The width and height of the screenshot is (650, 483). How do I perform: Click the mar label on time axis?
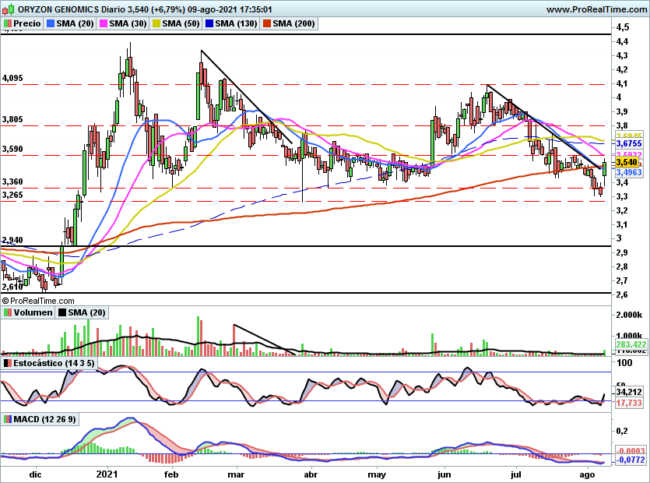pos(237,474)
